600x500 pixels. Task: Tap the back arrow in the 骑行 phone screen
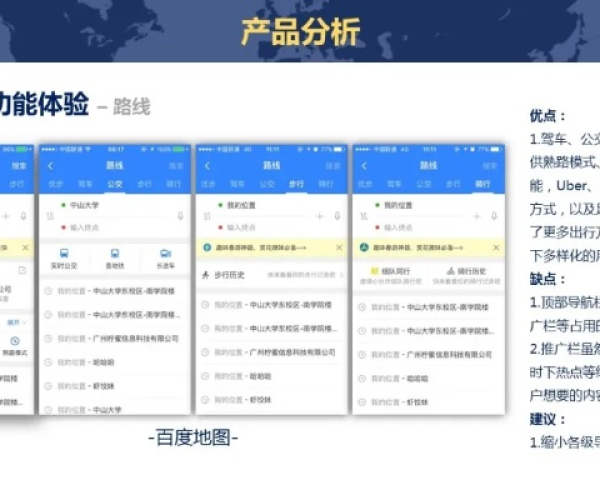pyautogui.click(x=364, y=166)
